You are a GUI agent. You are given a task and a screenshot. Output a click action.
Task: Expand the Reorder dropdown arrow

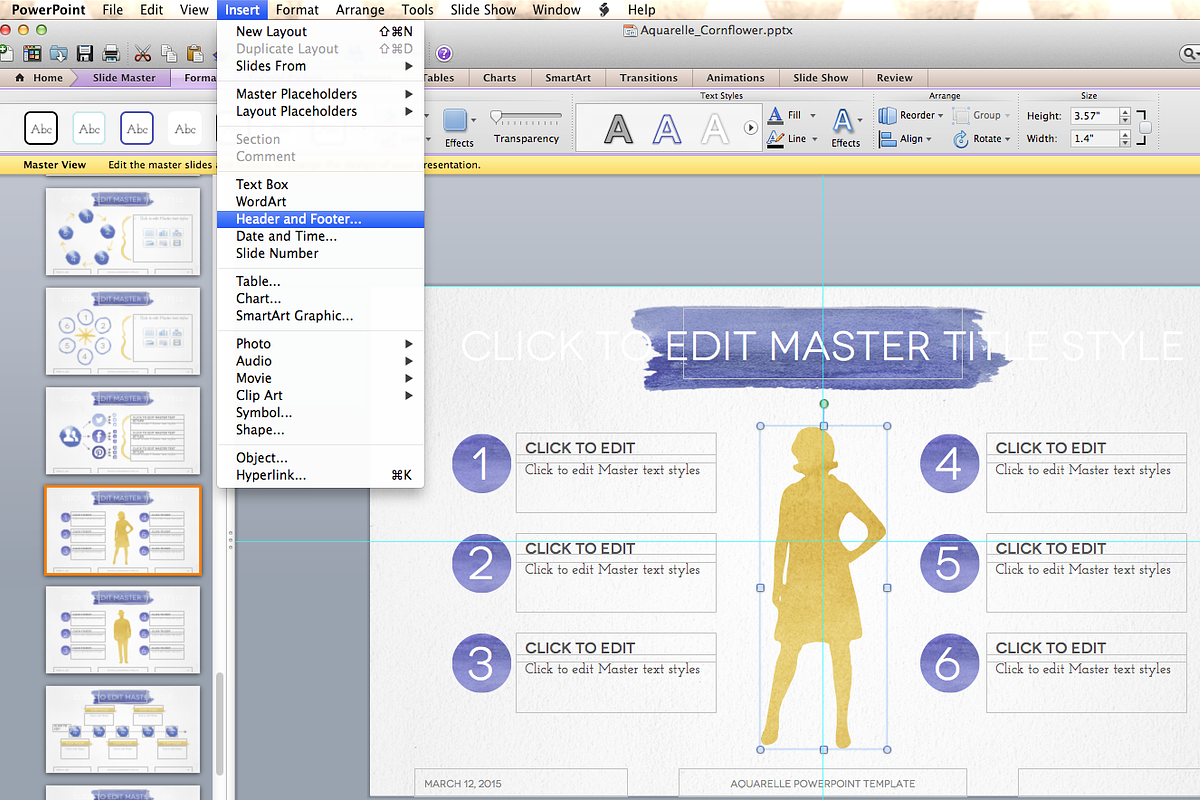(x=942, y=116)
